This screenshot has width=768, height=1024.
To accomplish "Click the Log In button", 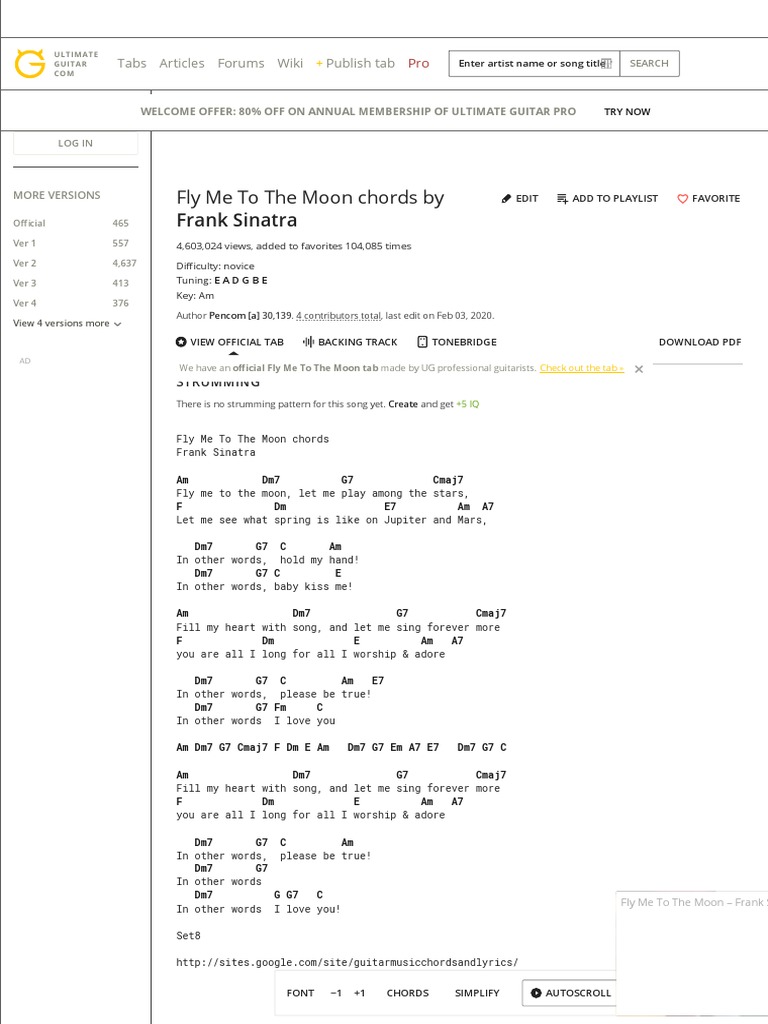I will click(x=75, y=143).
